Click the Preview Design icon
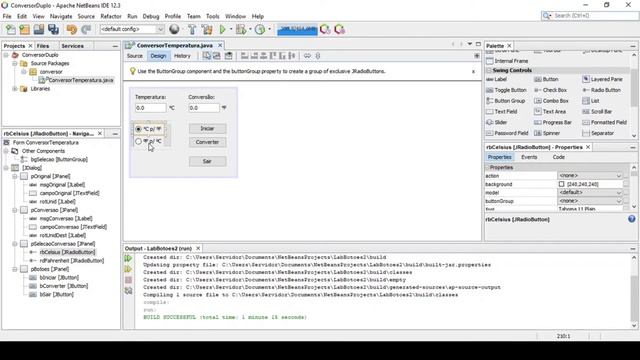The image size is (640, 360). [229, 56]
